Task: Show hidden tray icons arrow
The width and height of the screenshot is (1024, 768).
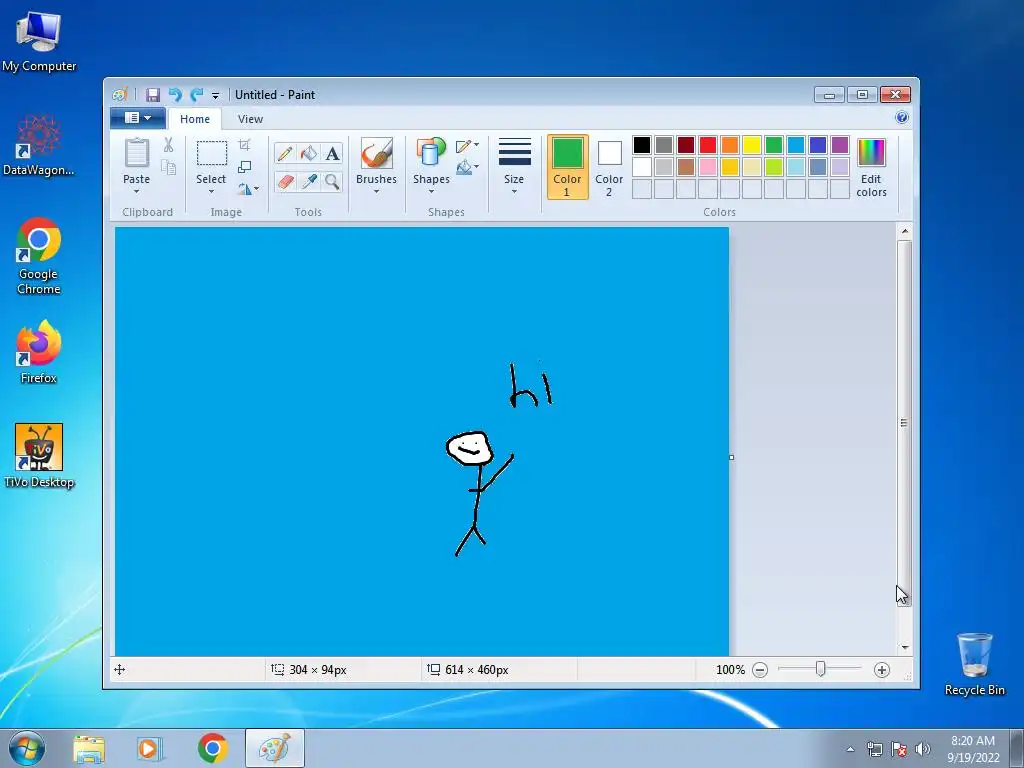Action: tap(850, 749)
